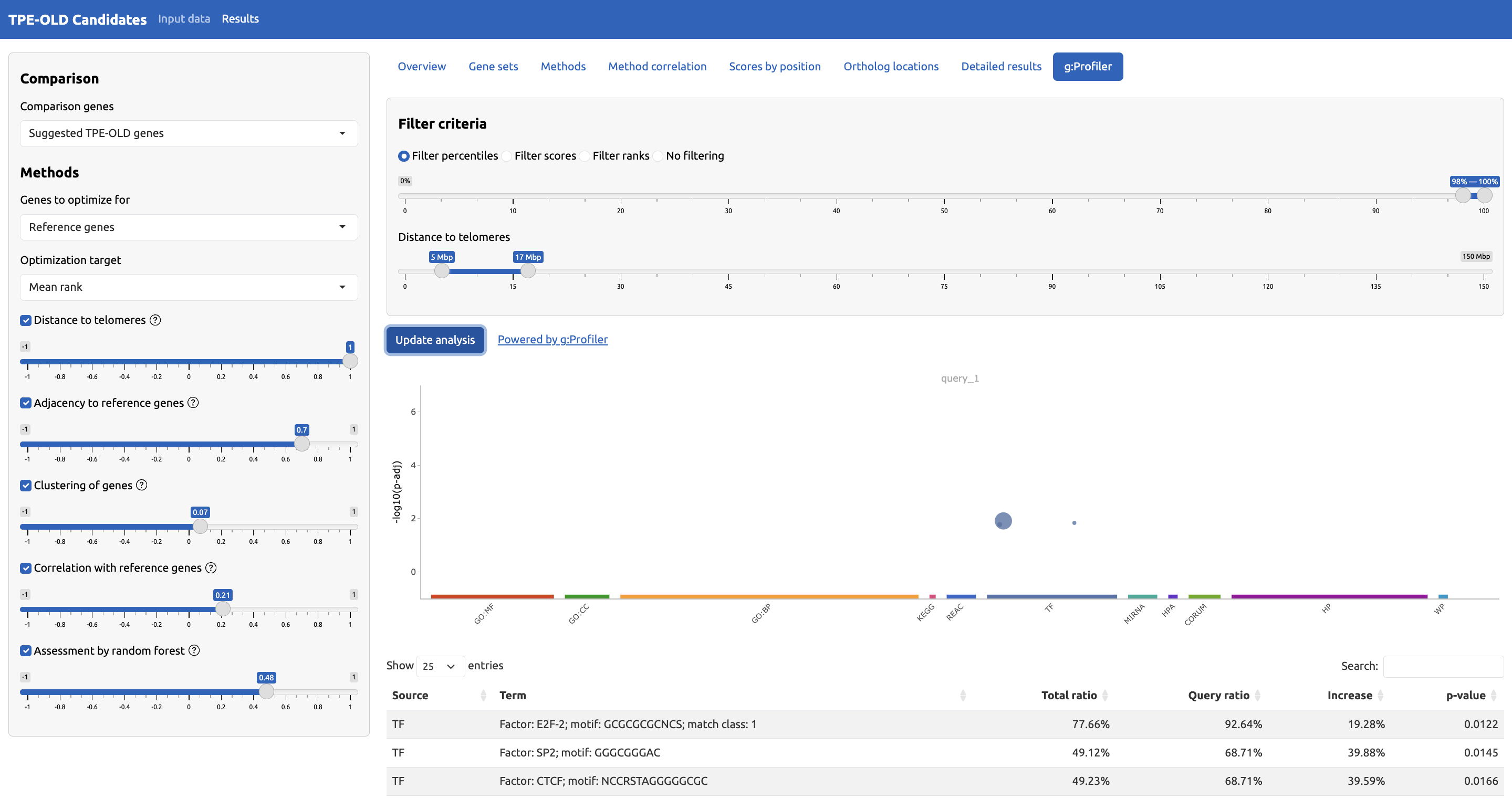This screenshot has width=1512, height=799.
Task: Sort table by Total ratio arrows
Action: tap(1104, 695)
